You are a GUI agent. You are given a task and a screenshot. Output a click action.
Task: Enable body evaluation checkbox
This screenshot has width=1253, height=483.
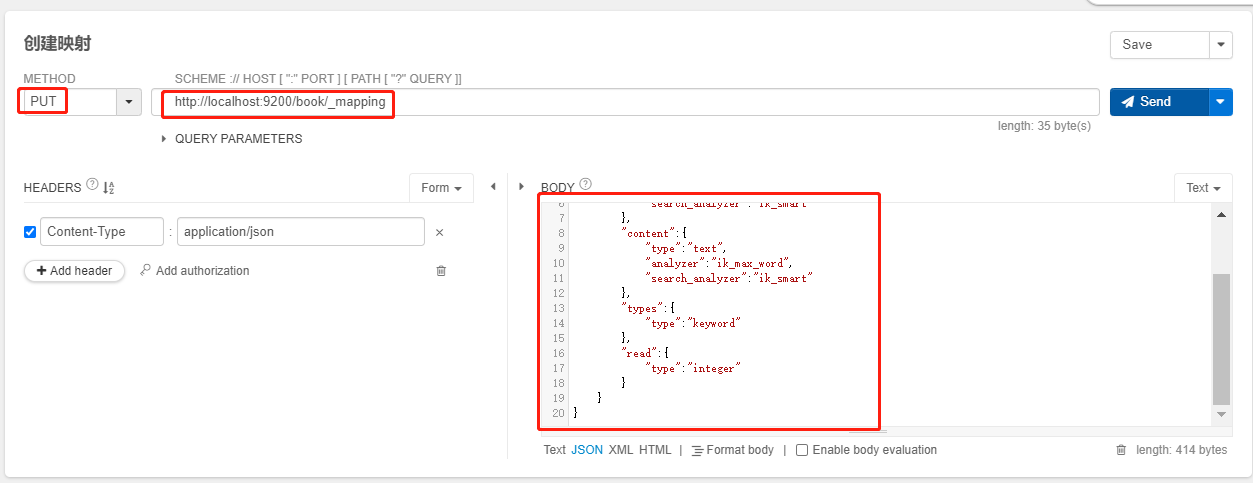(802, 450)
